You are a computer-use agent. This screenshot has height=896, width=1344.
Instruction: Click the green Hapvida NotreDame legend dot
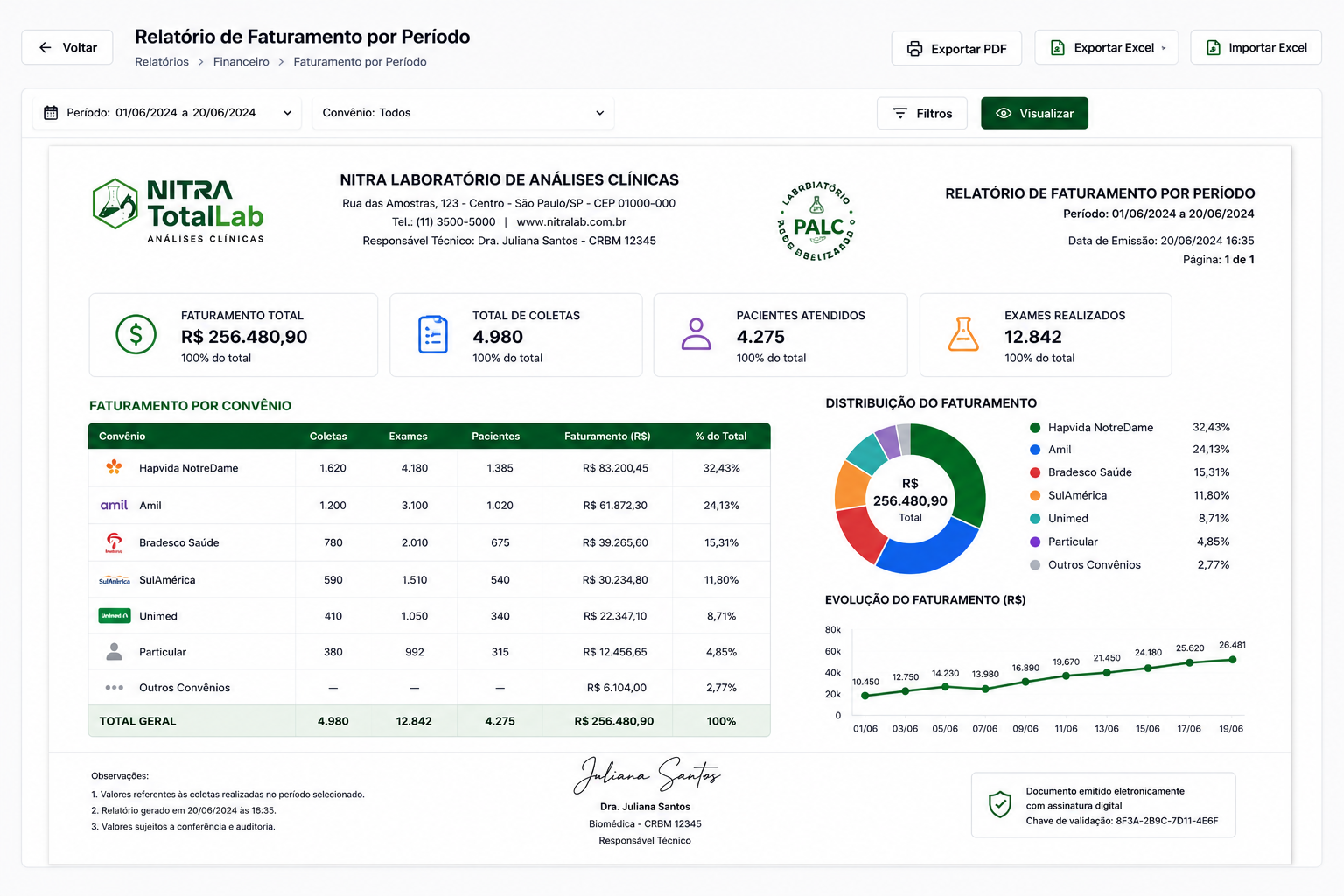pyautogui.click(x=1035, y=428)
